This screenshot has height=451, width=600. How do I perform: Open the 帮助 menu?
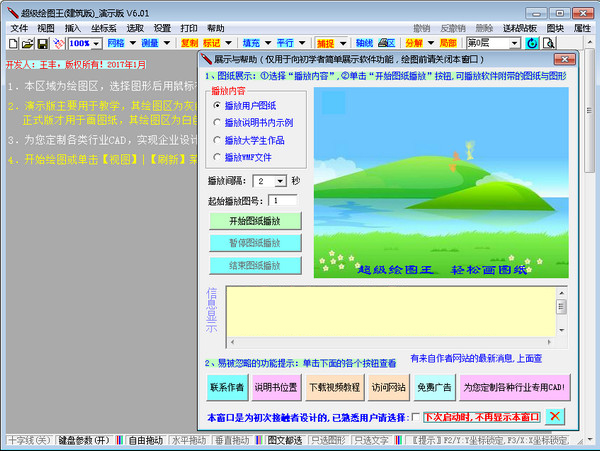point(216,28)
